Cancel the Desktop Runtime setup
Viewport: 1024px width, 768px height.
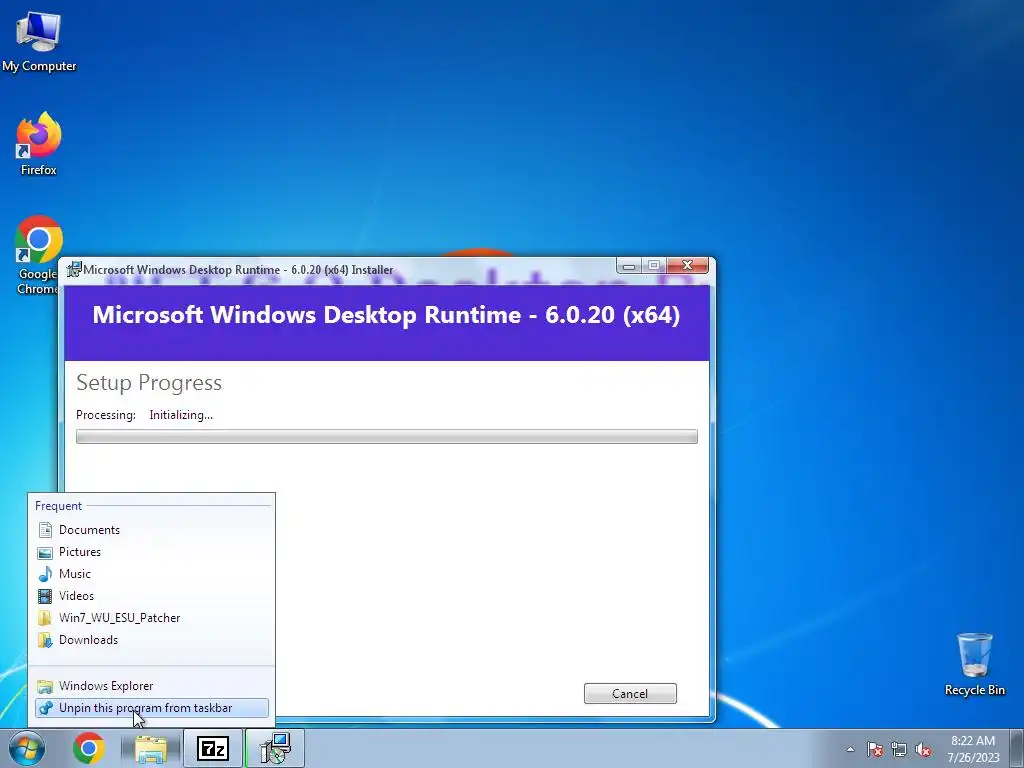coord(630,694)
